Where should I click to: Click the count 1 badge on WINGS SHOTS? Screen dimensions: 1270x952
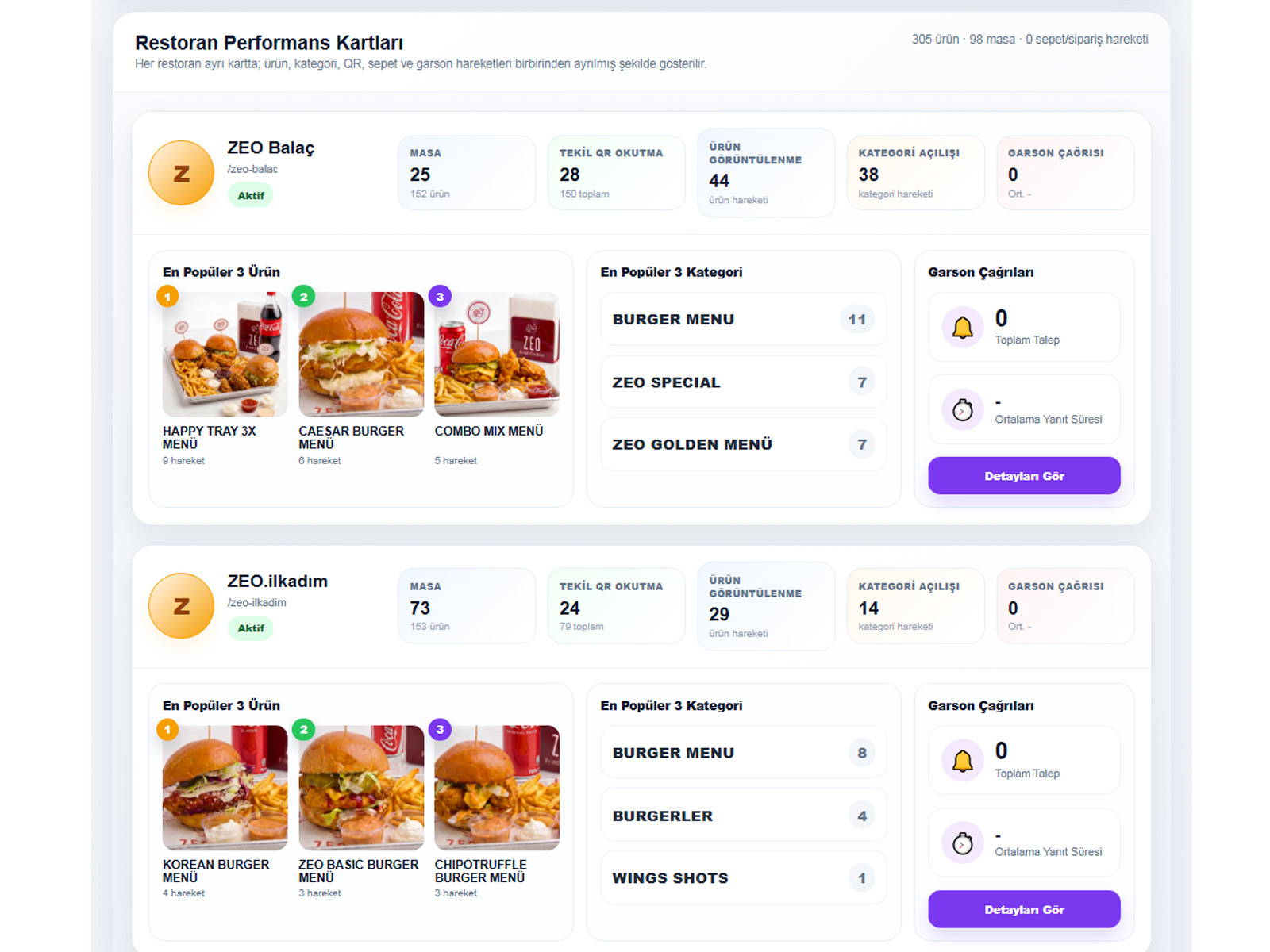click(862, 877)
